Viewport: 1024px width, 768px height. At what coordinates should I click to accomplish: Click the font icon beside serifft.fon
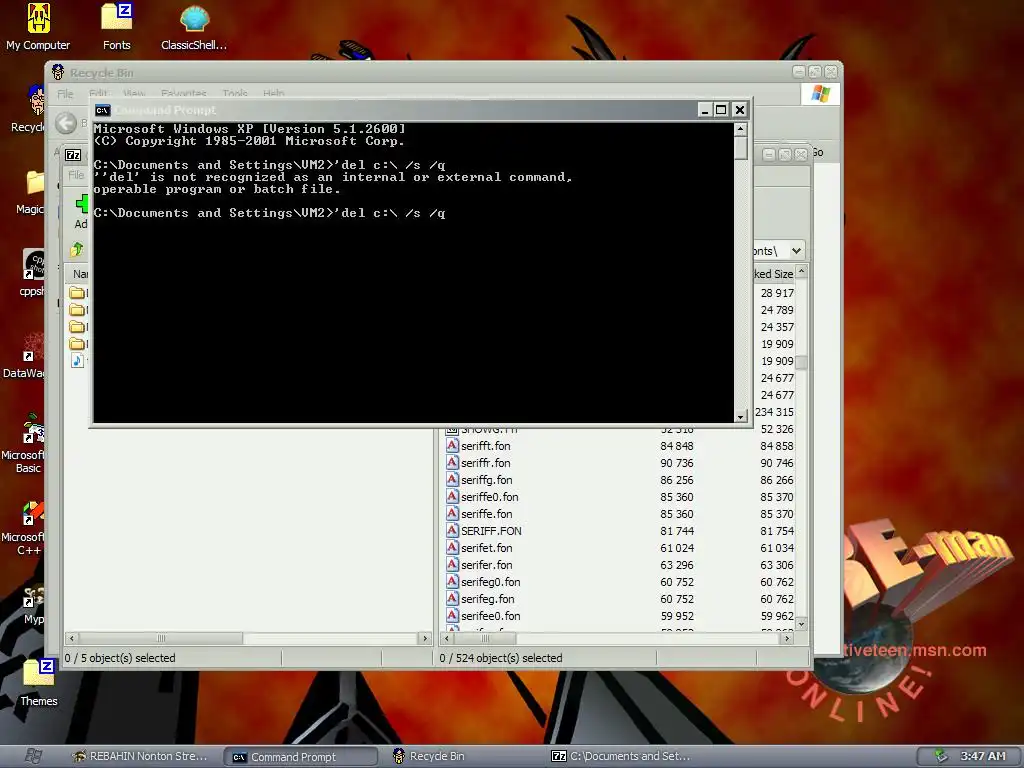452,445
